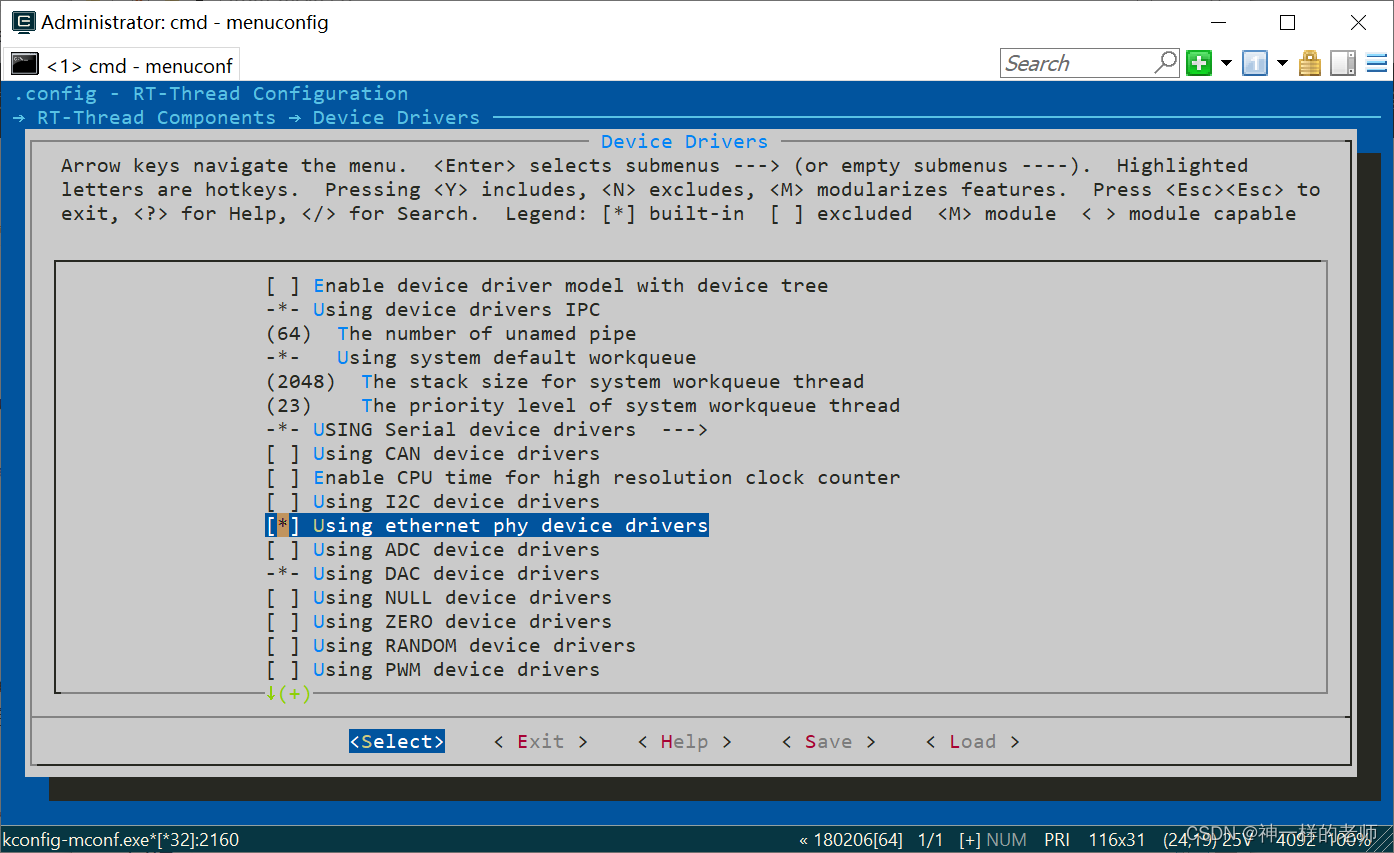This screenshot has width=1394, height=853.
Task: Toggle the scrollbar panel icon
Action: 1343,63
